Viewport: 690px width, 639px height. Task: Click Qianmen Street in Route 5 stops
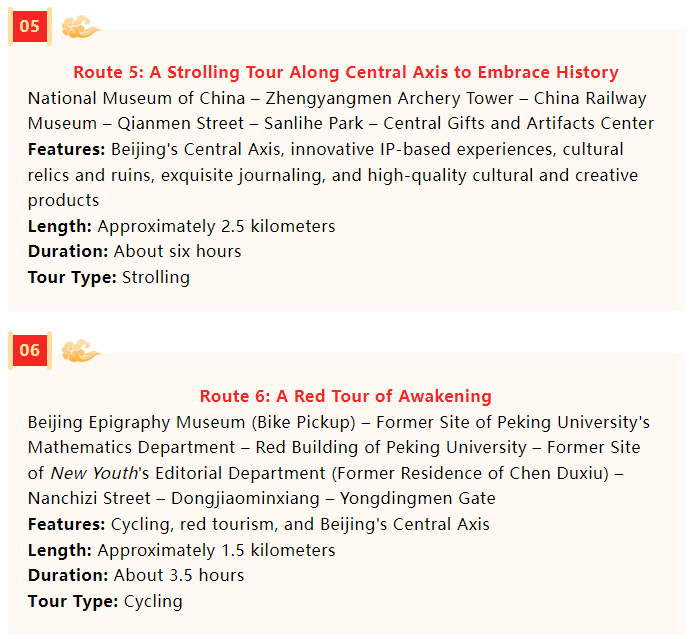(180, 124)
